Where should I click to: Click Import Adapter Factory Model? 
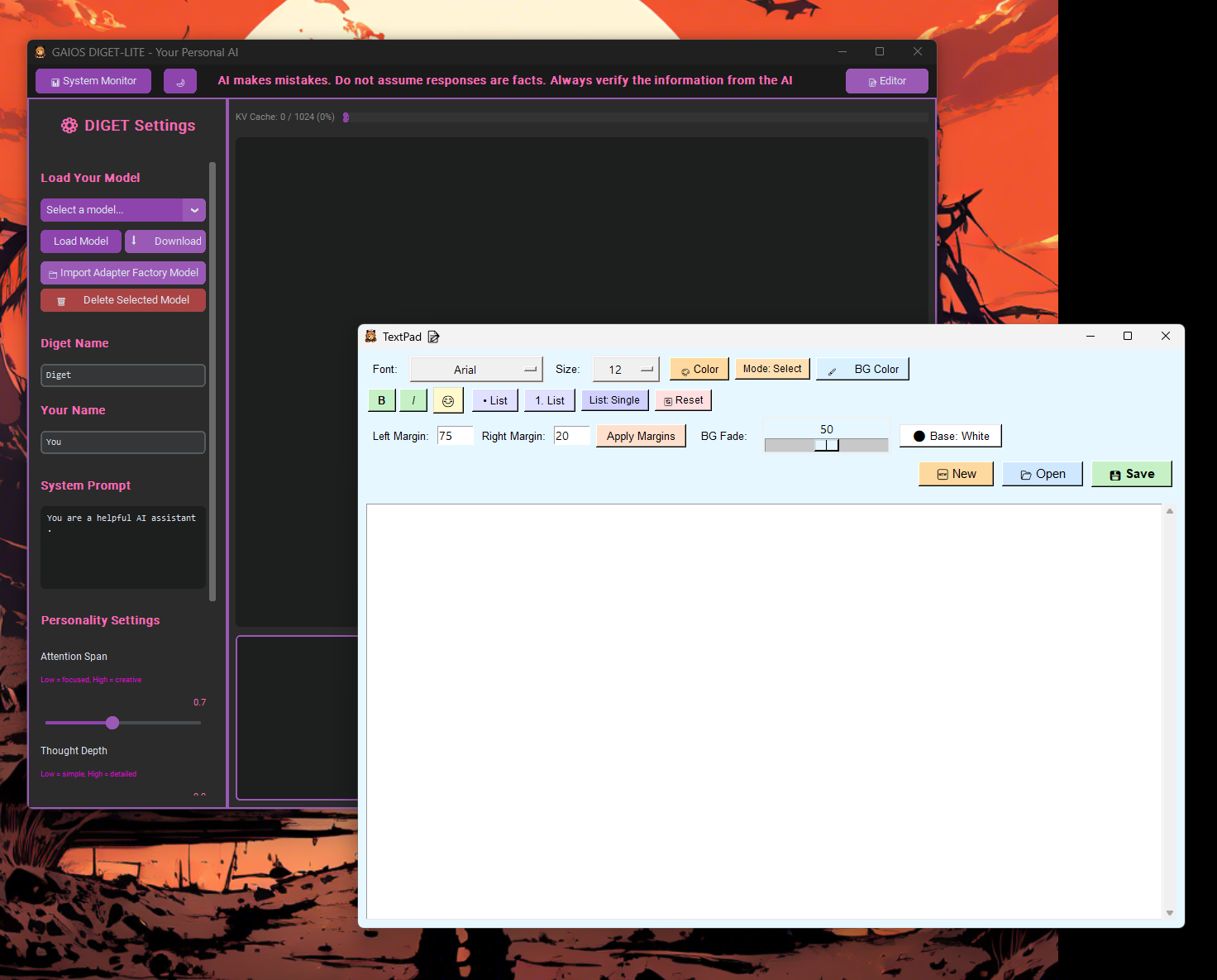[x=123, y=273]
